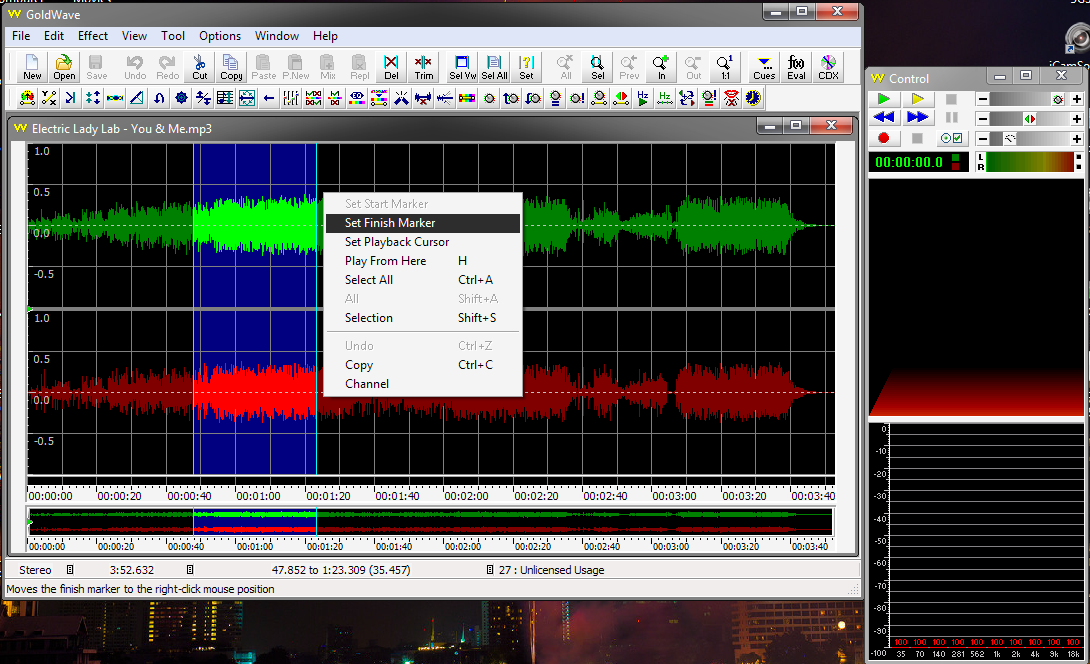
Task: Open the View menu
Action: 134,36
